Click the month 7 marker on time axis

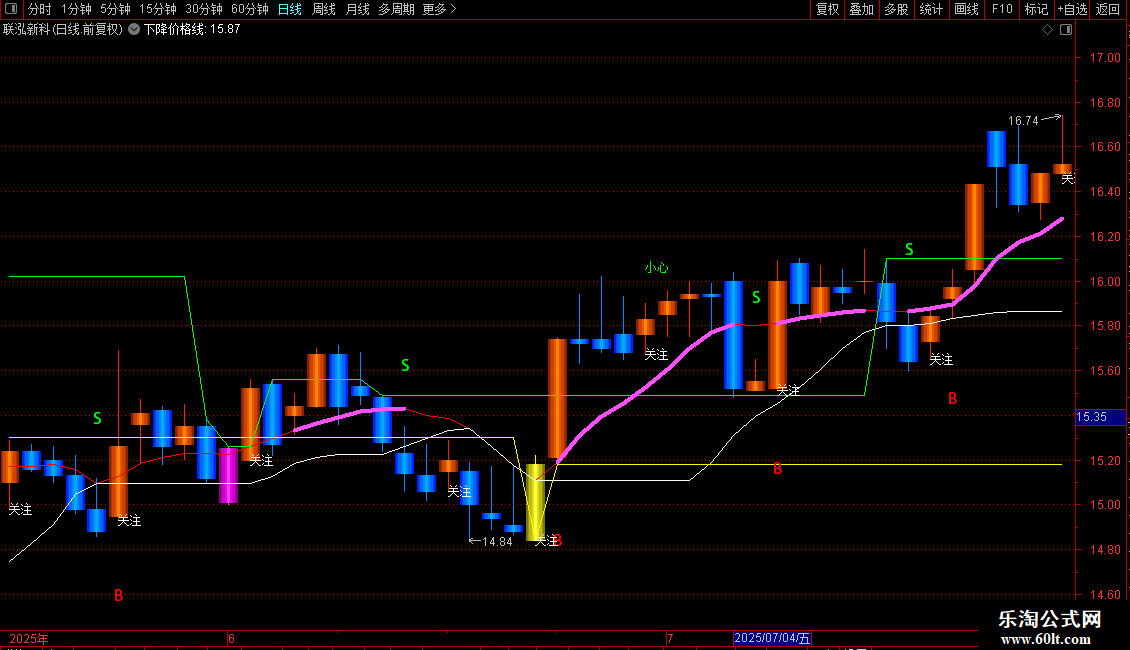pyautogui.click(x=669, y=638)
